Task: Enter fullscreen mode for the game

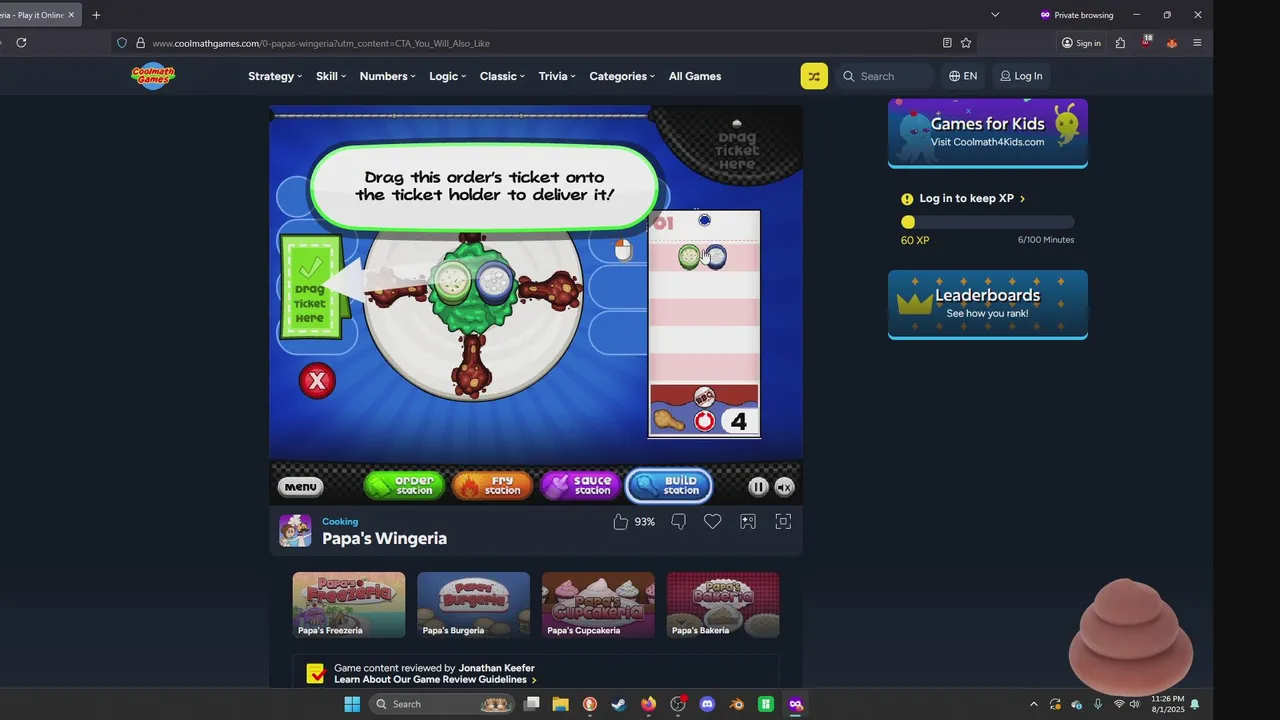Action: point(783,522)
